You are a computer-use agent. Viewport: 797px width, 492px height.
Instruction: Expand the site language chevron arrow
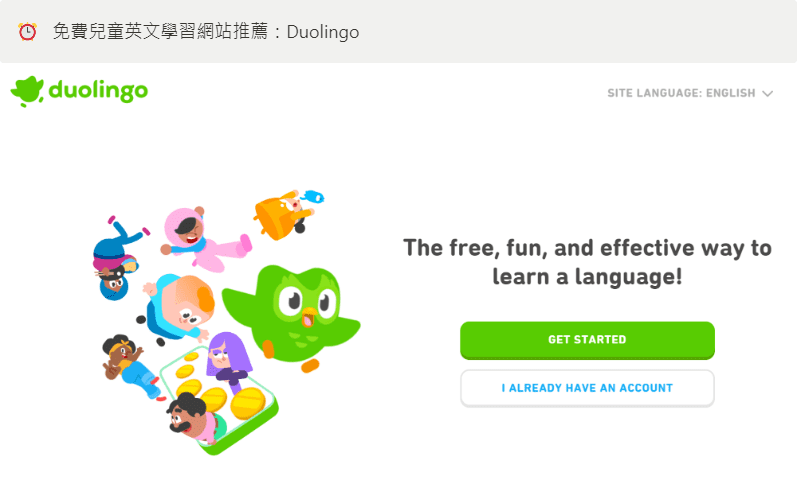(x=768, y=94)
